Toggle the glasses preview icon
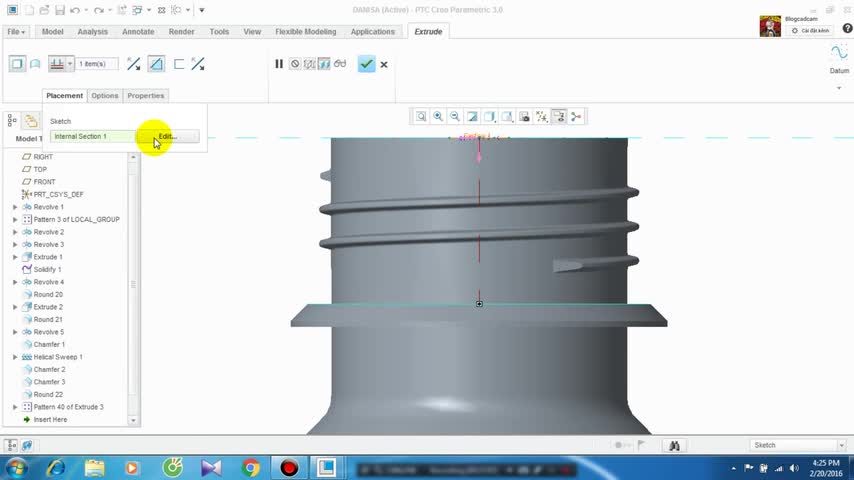This screenshot has height=480, width=854. (340, 64)
